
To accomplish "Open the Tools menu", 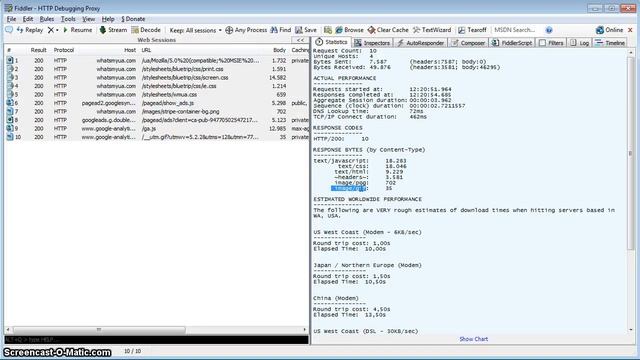I will 68,19.
